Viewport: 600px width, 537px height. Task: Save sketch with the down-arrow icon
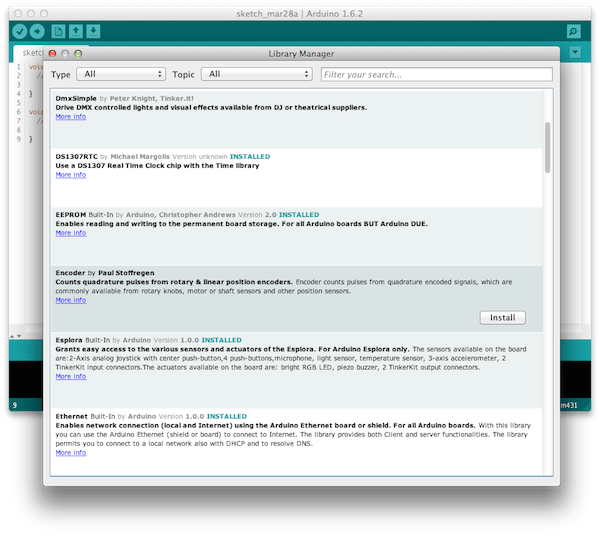click(x=93, y=31)
